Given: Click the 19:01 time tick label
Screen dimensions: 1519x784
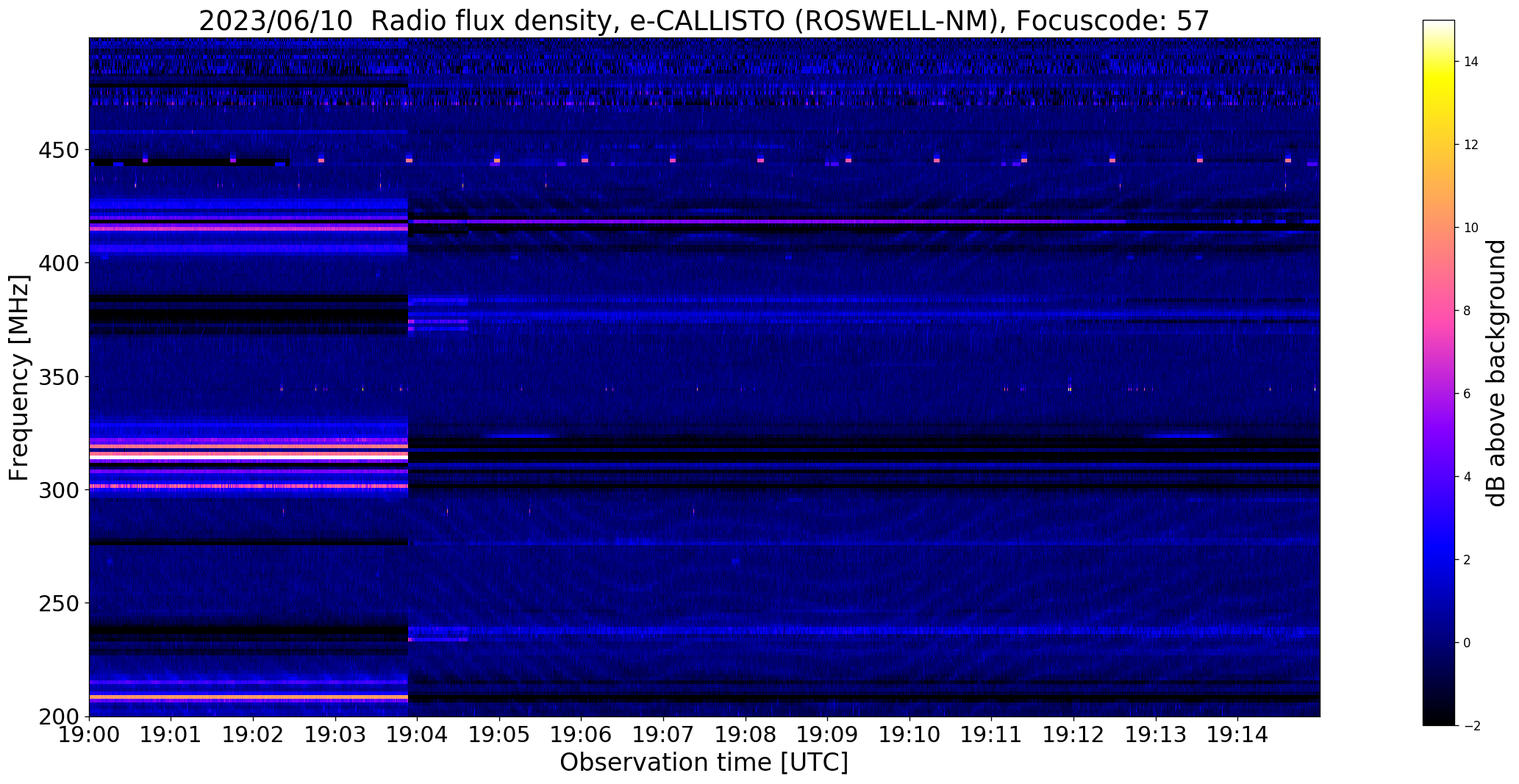Looking at the screenshot, I should [171, 734].
